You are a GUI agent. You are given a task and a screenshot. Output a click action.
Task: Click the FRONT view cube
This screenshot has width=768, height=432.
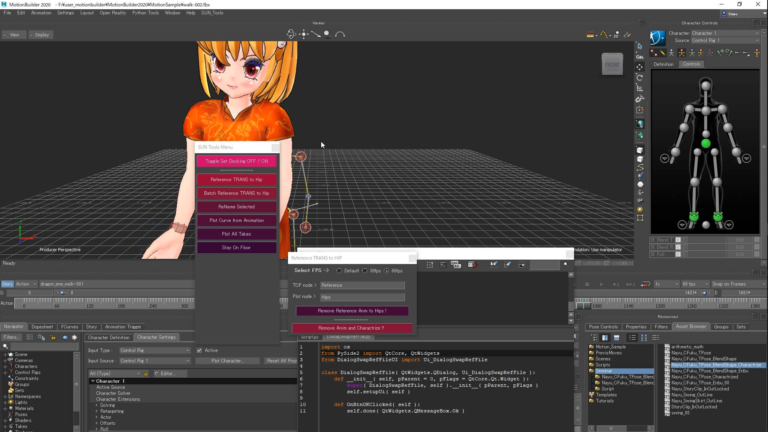[x=610, y=65]
